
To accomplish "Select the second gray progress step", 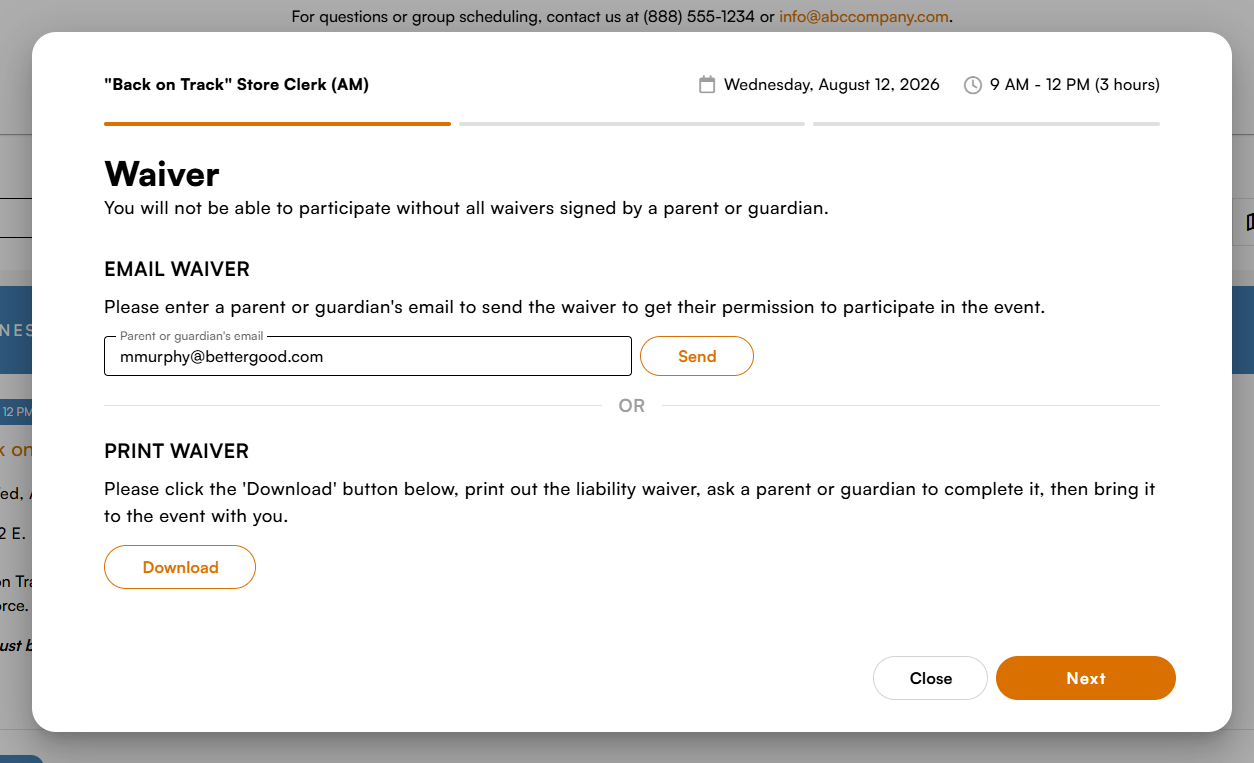I will (x=632, y=124).
